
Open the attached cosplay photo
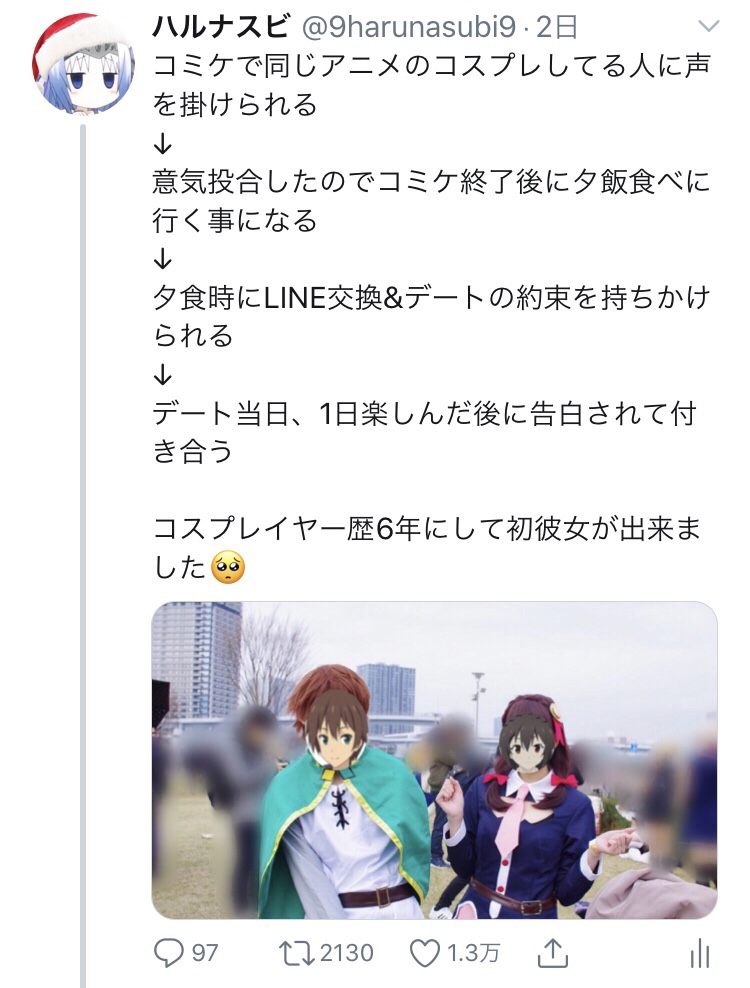point(434,760)
